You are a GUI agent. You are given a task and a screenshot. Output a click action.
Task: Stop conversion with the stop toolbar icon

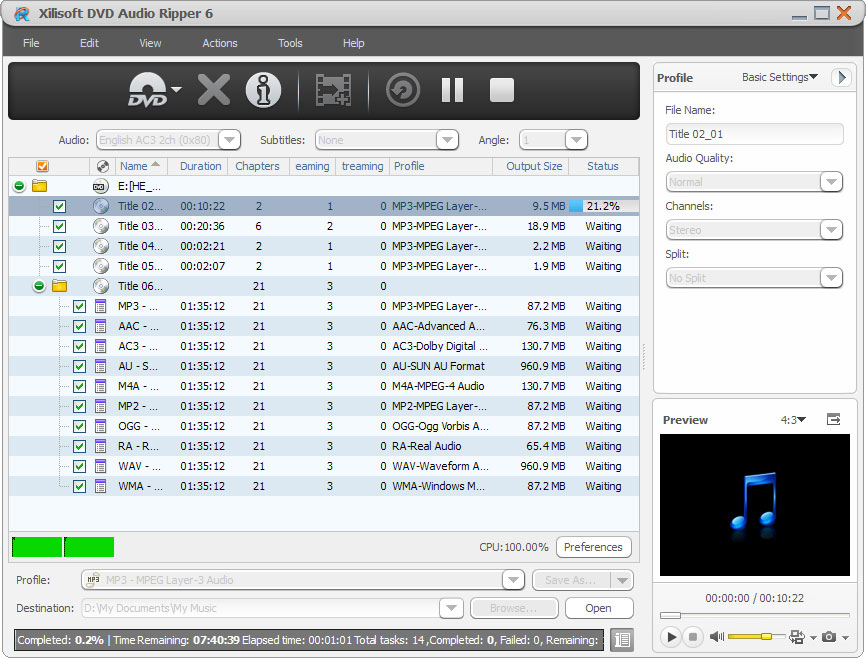tap(500, 89)
